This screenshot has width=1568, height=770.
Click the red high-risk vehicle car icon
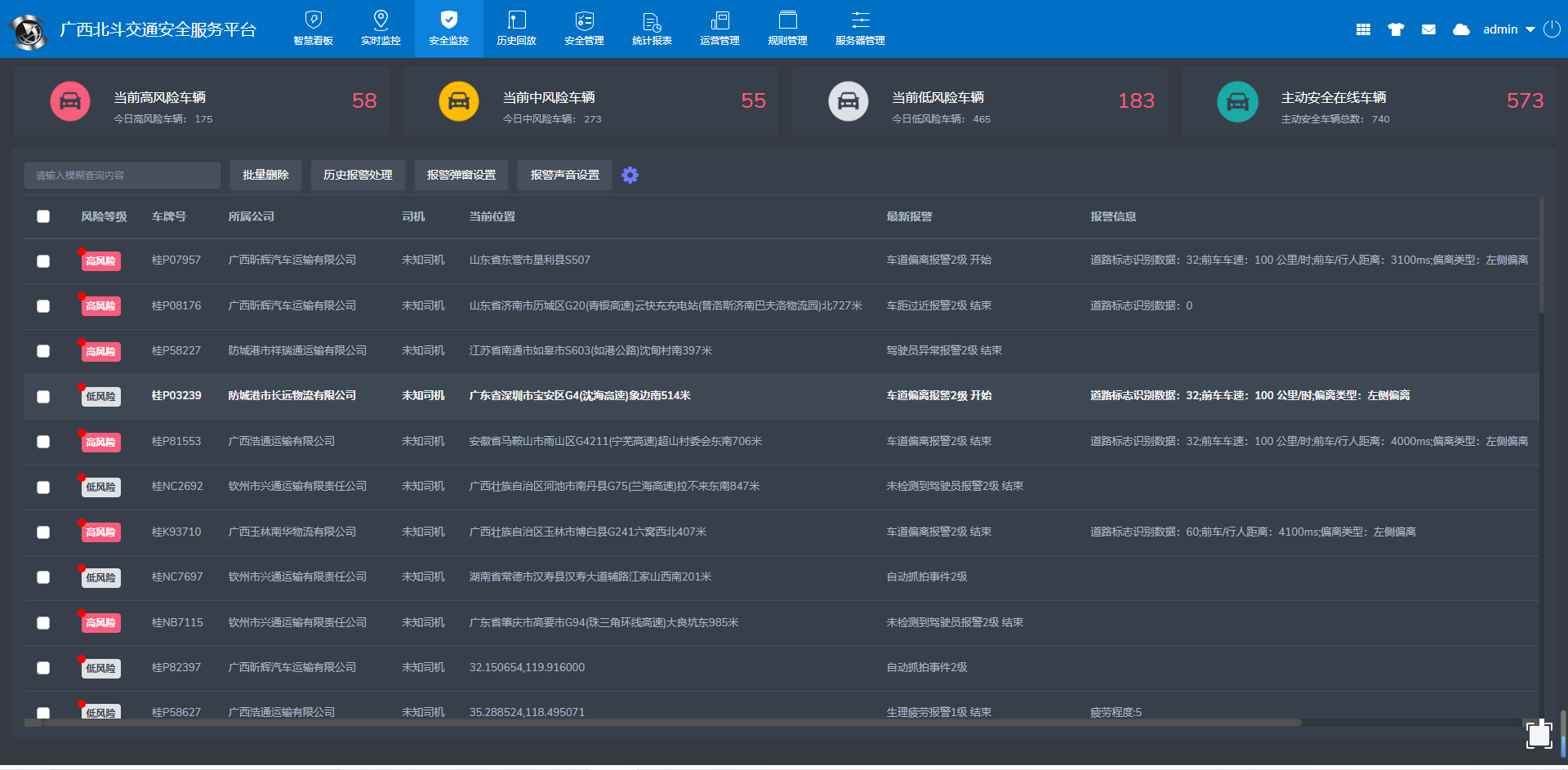tap(70, 101)
